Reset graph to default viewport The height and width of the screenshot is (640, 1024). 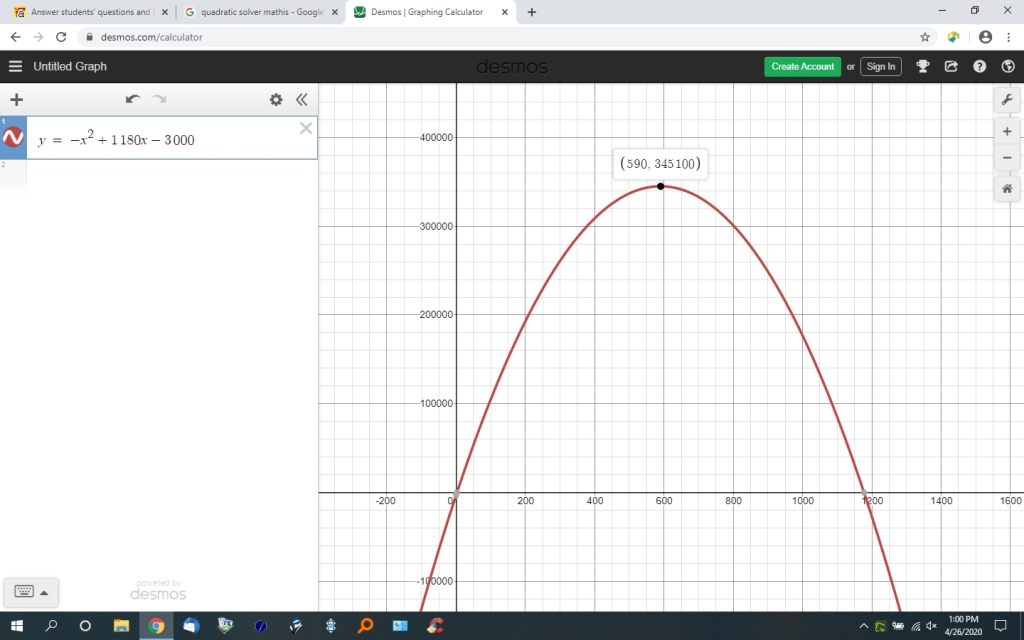coord(1007,189)
